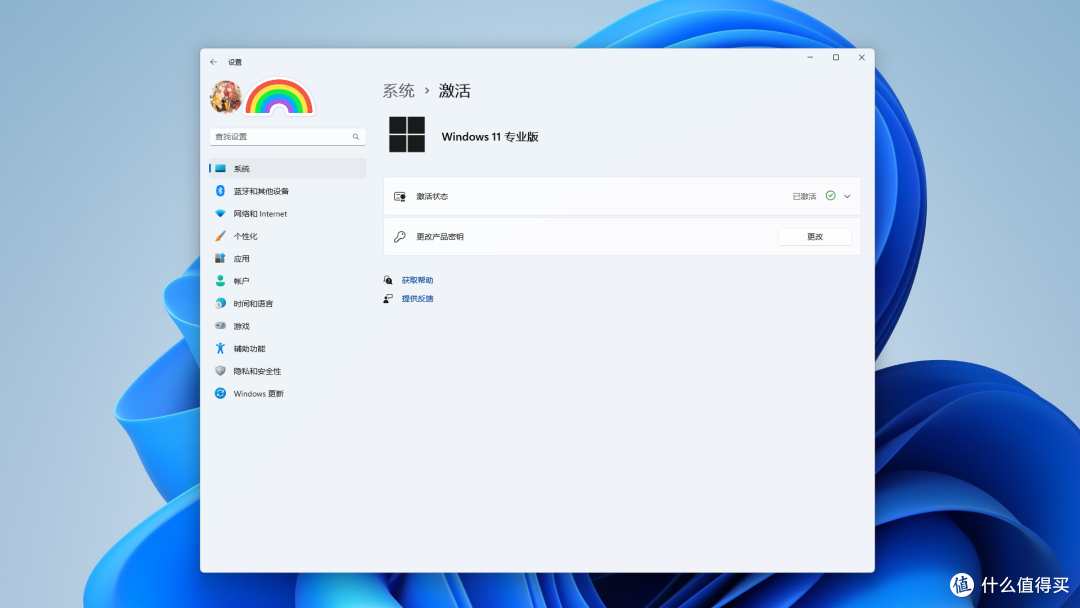Screen dimensions: 1080x608
Task: Select 系统 in the sidebar
Action: point(288,168)
